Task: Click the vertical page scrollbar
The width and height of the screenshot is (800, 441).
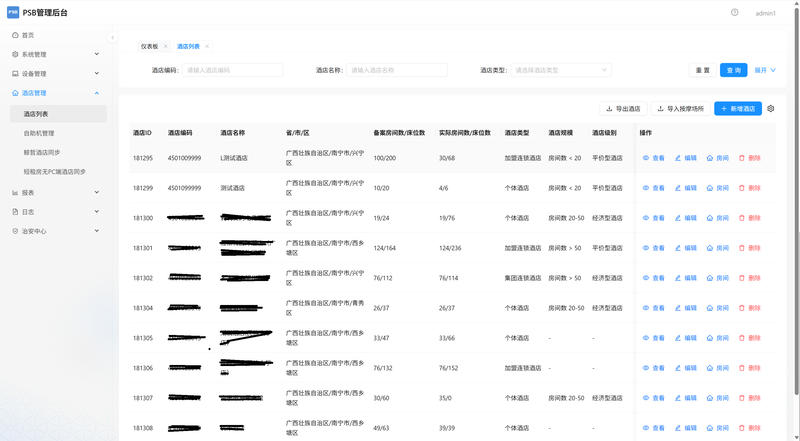Action: pyautogui.click(x=796, y=199)
